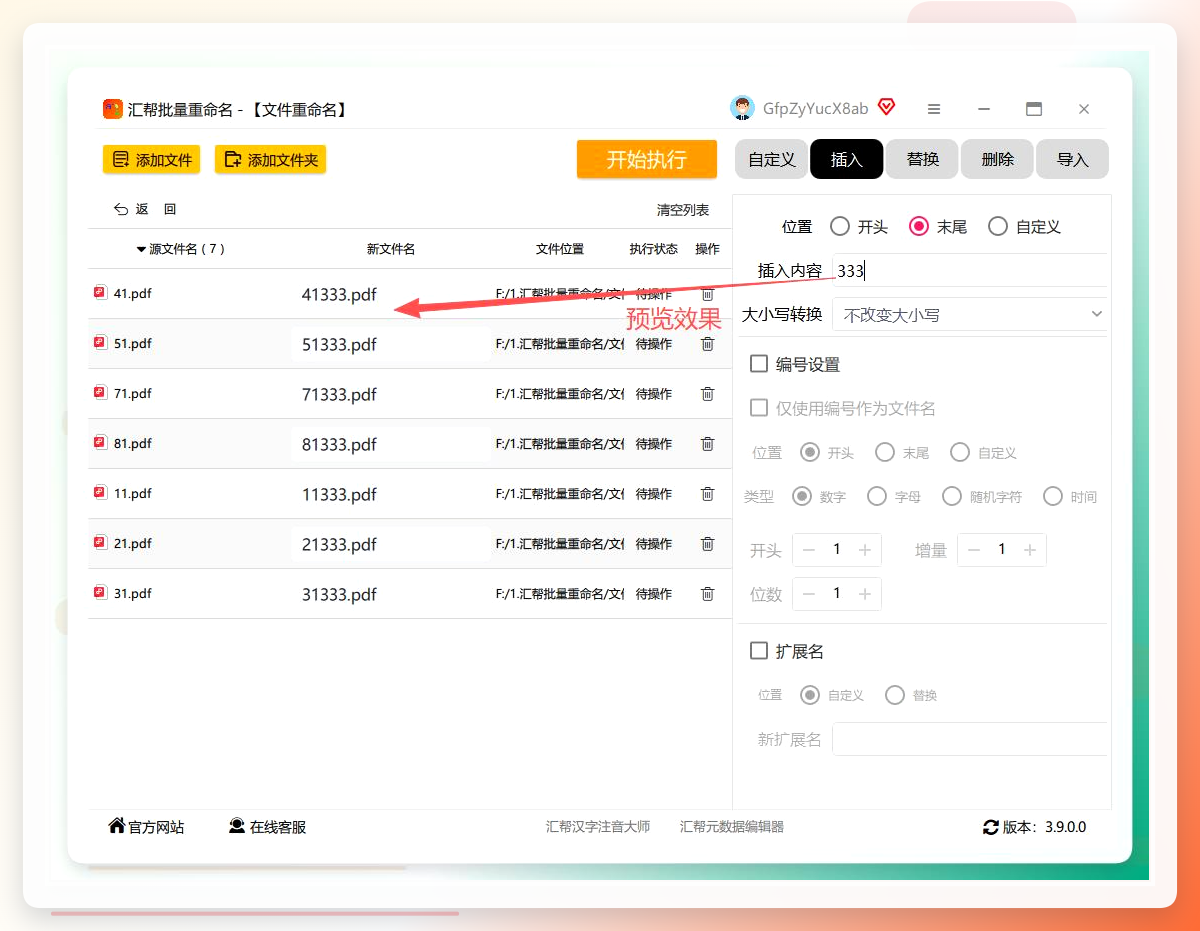Click the 新扩展名 input field
Image resolution: width=1200 pixels, height=931 pixels.
click(x=970, y=739)
